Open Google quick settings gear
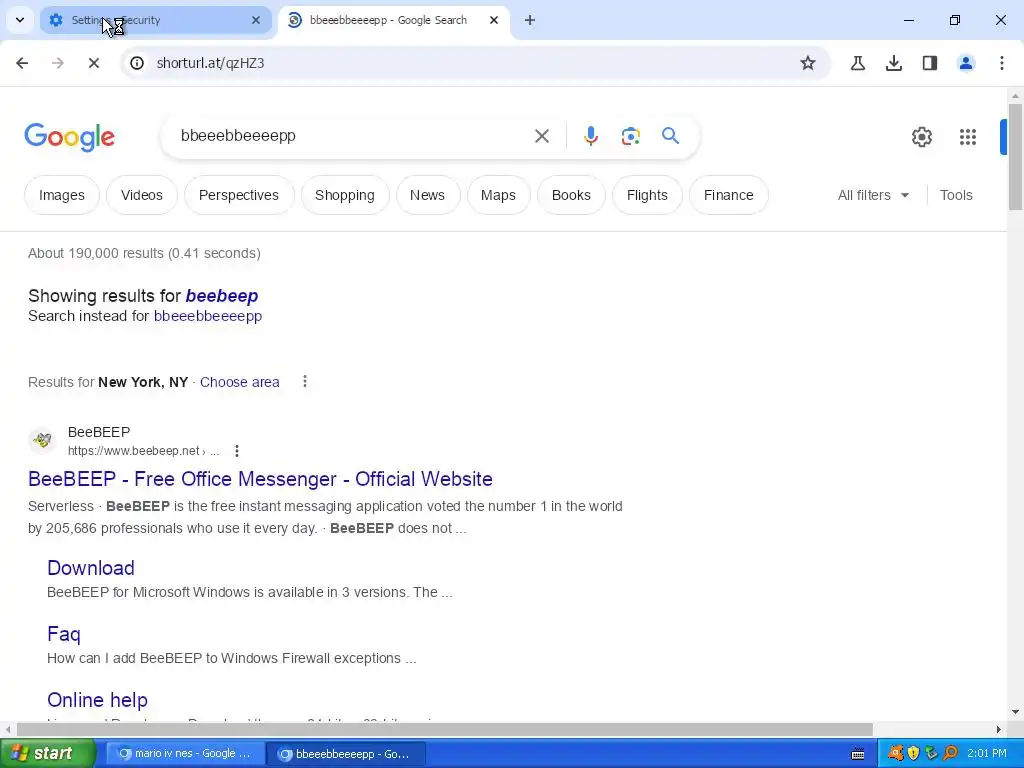The height and width of the screenshot is (768, 1024). (922, 137)
